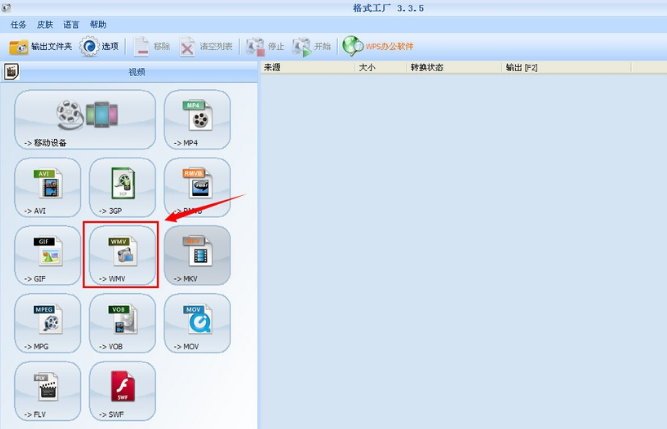Open the 帮助 (Help) menu

98,25
